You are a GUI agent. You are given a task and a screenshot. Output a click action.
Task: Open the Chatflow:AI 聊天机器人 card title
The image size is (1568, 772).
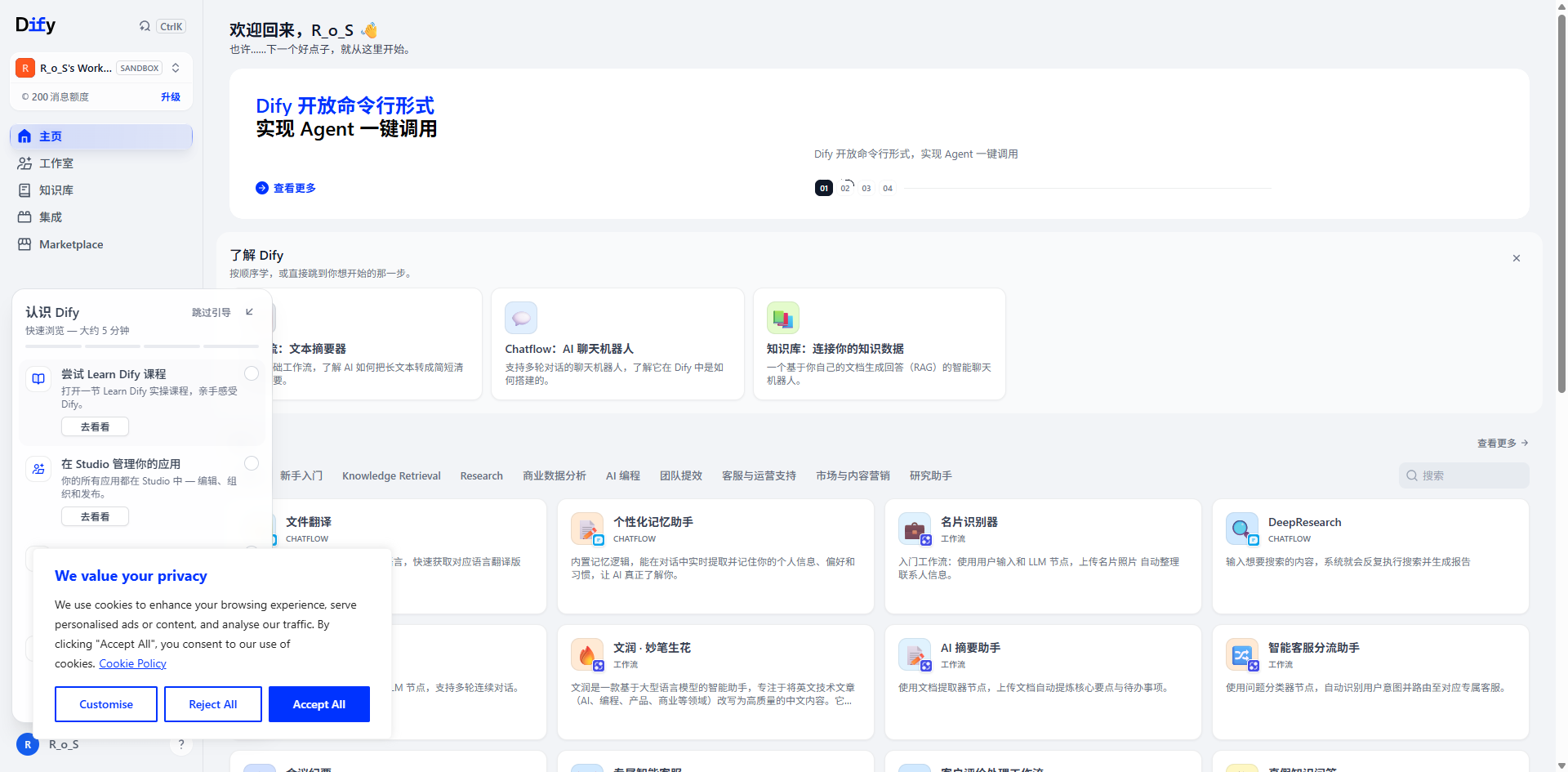pyautogui.click(x=569, y=349)
